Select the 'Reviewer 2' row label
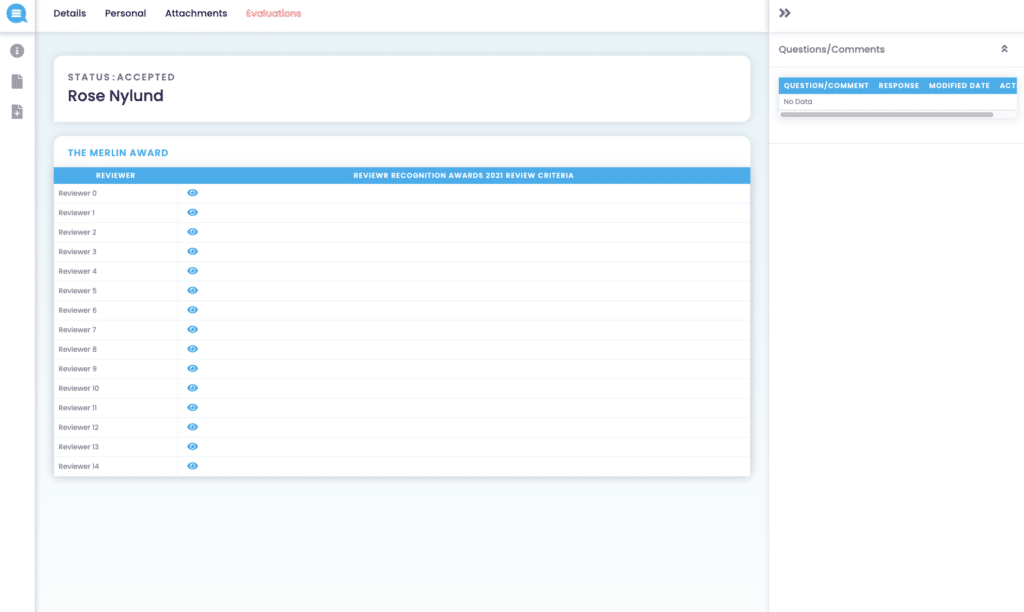Screen dimensions: 1024x612 (78, 233)
